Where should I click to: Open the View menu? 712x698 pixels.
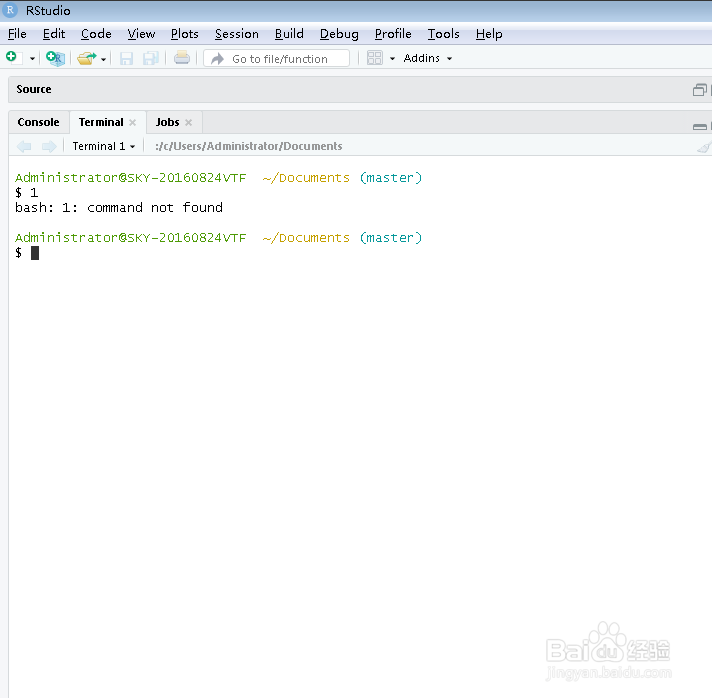(141, 34)
